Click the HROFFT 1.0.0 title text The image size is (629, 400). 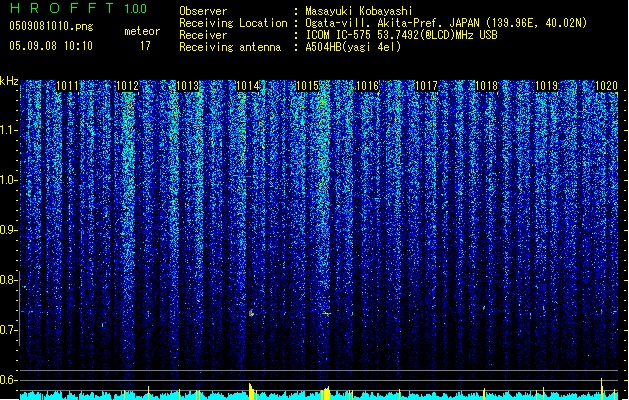(79, 8)
